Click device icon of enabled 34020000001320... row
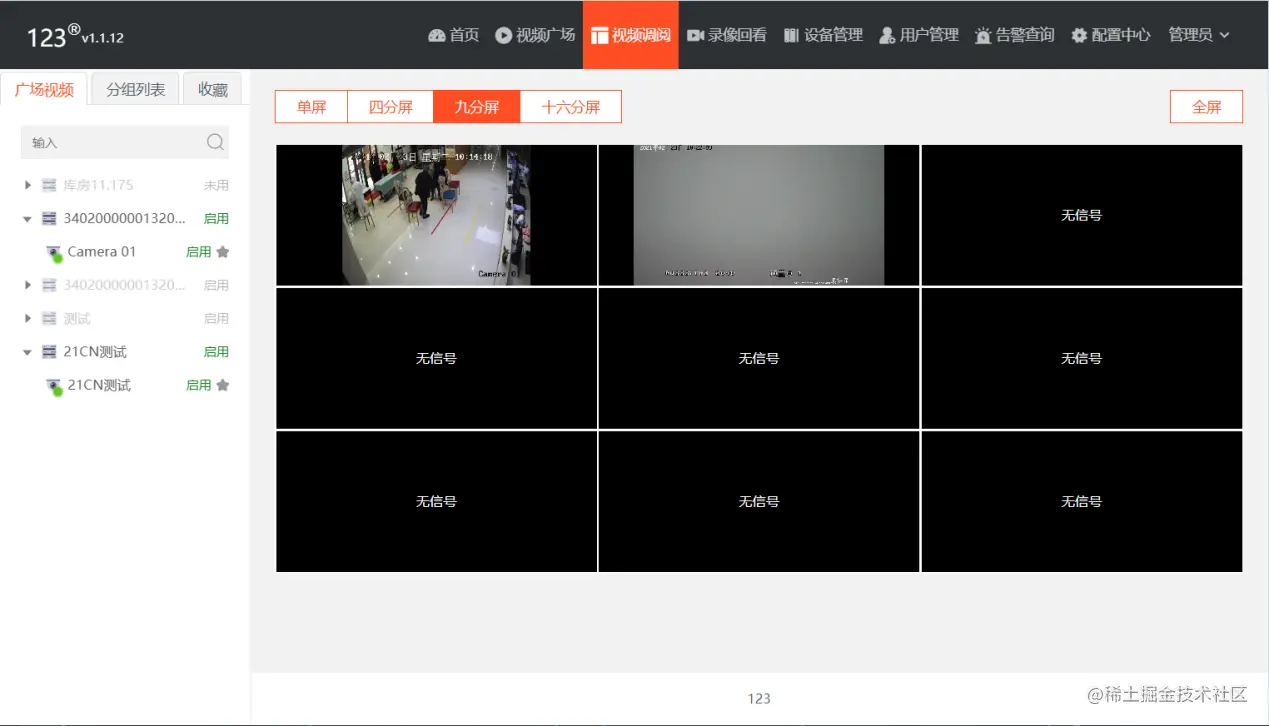 pyautogui.click(x=49, y=218)
